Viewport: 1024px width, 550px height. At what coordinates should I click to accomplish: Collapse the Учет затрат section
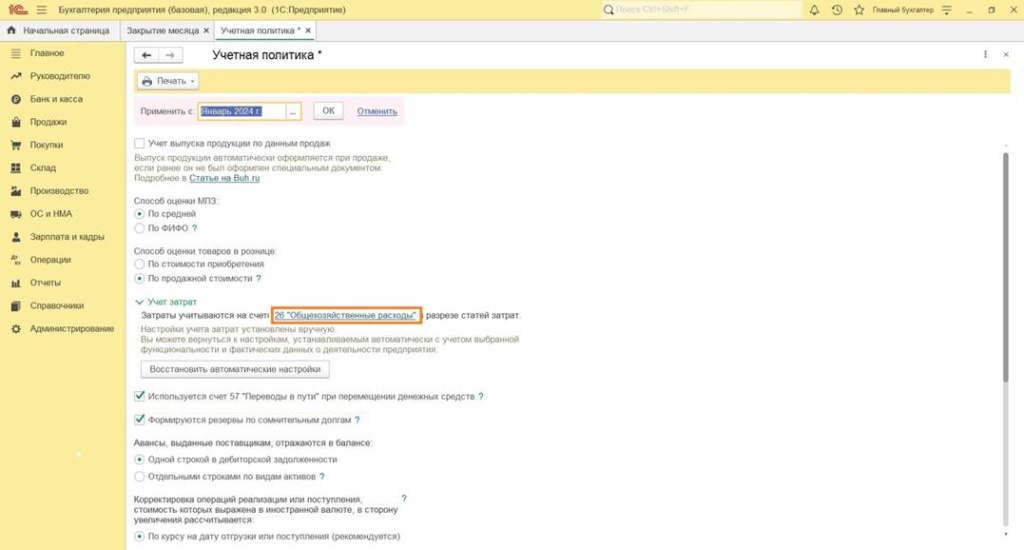[139, 301]
